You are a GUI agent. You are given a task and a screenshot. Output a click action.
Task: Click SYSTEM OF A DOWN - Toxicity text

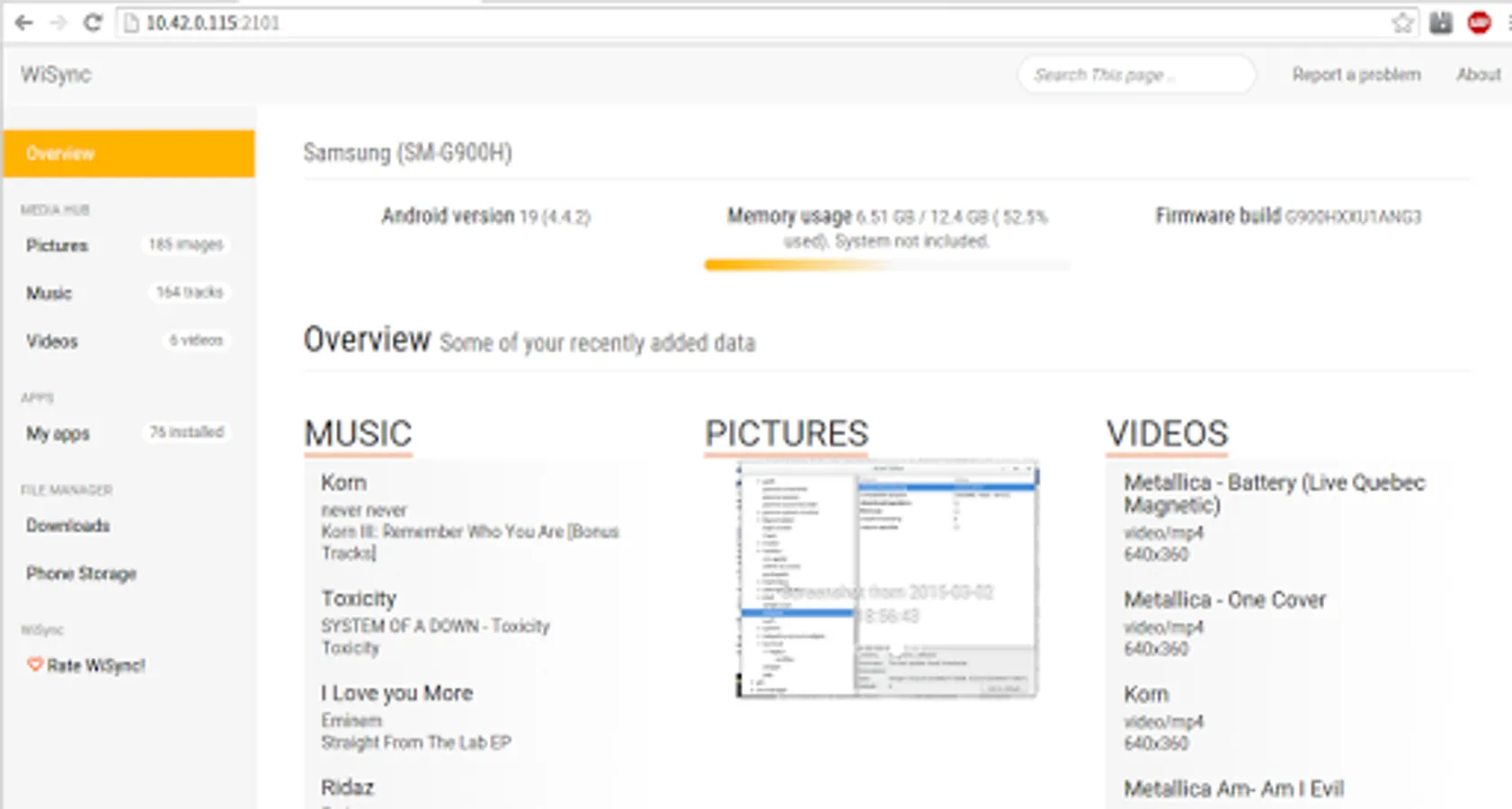(435, 626)
